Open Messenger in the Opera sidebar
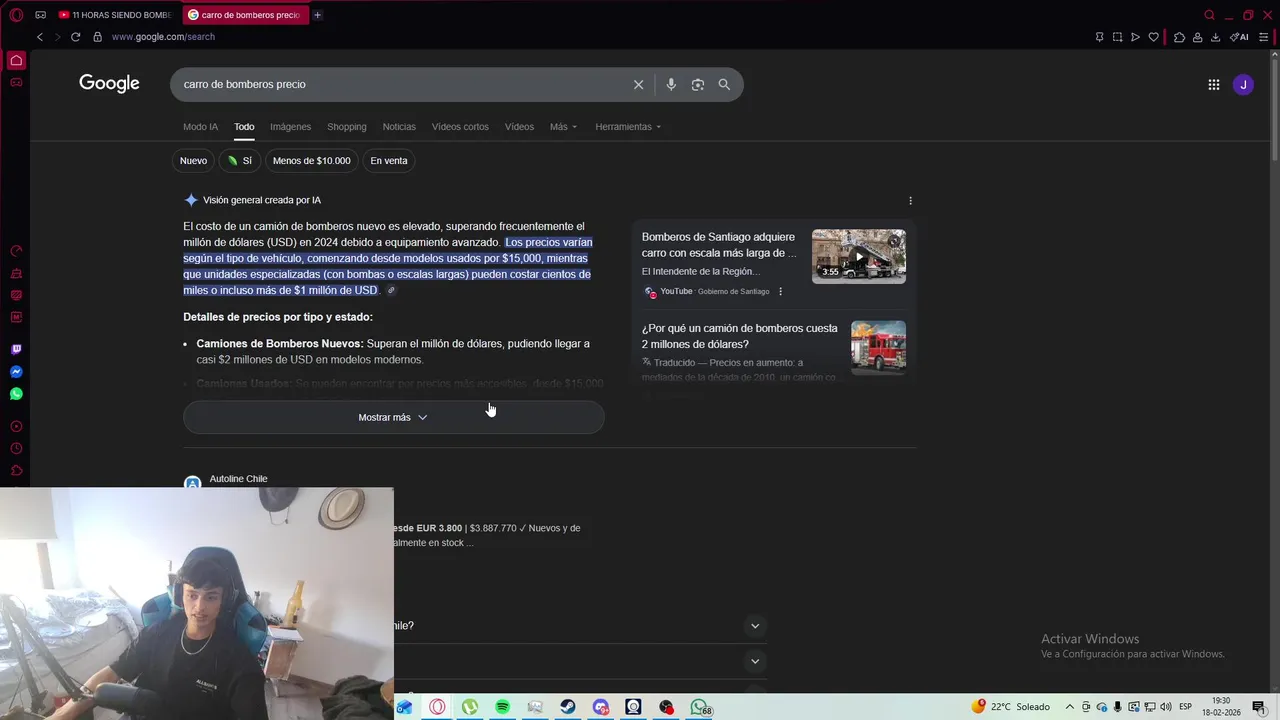Screen dimensions: 1280x720 click(x=16, y=372)
